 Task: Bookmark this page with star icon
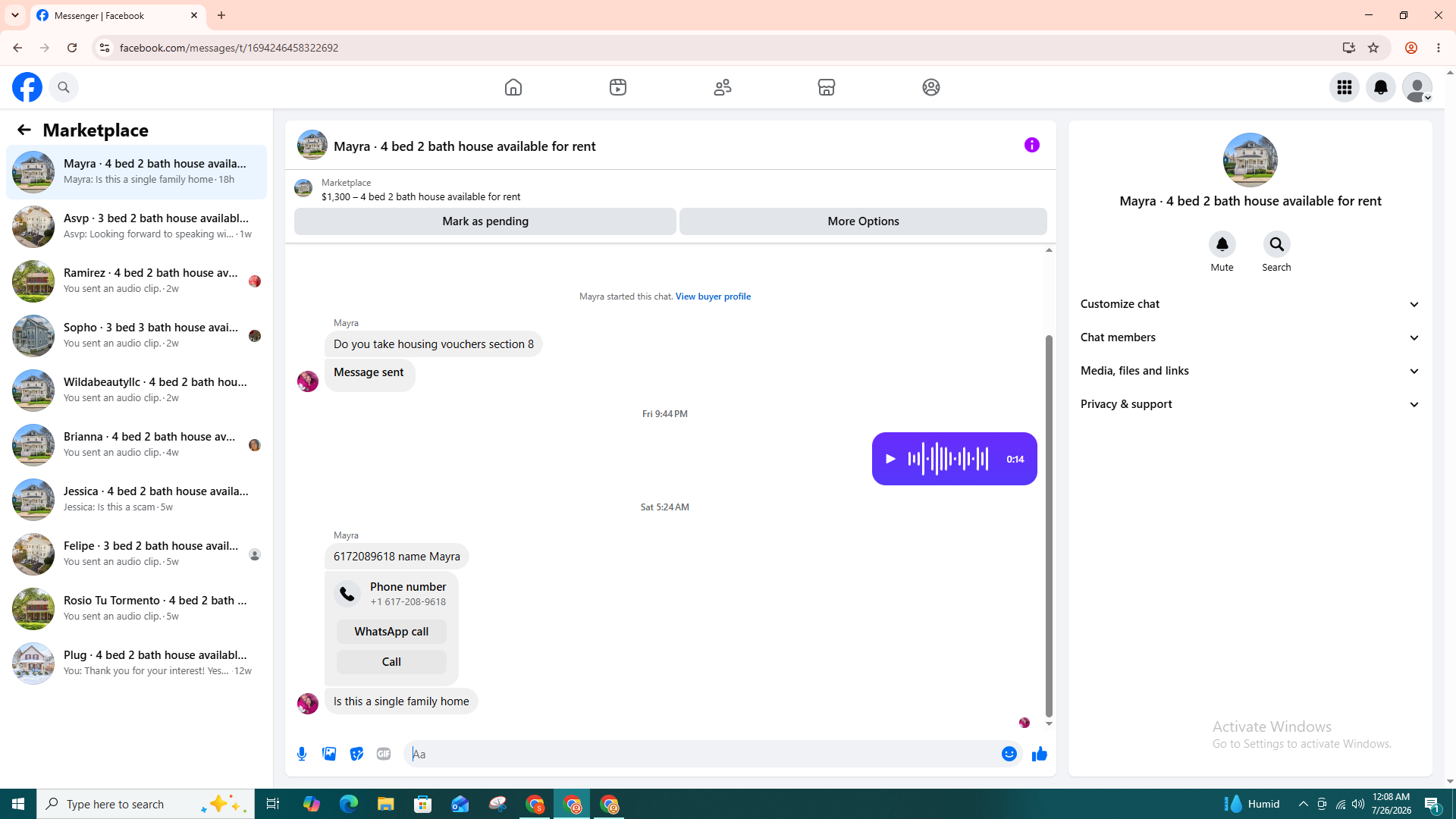1373,48
